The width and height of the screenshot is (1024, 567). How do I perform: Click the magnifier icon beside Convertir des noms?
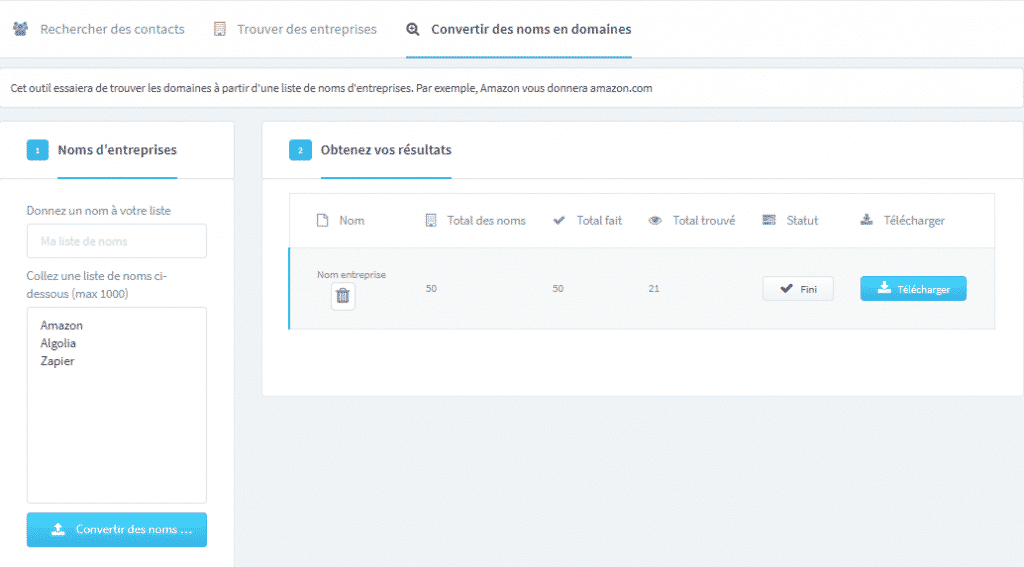413,29
